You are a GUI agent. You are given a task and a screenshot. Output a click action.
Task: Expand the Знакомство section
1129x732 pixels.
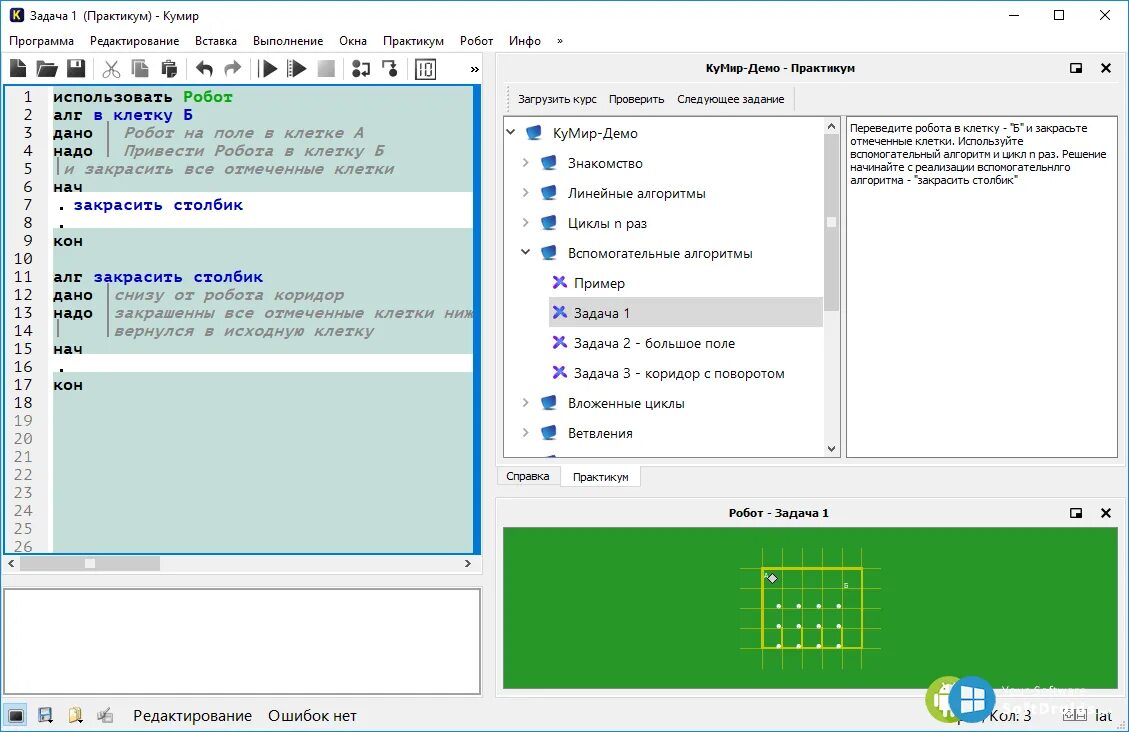[x=526, y=163]
